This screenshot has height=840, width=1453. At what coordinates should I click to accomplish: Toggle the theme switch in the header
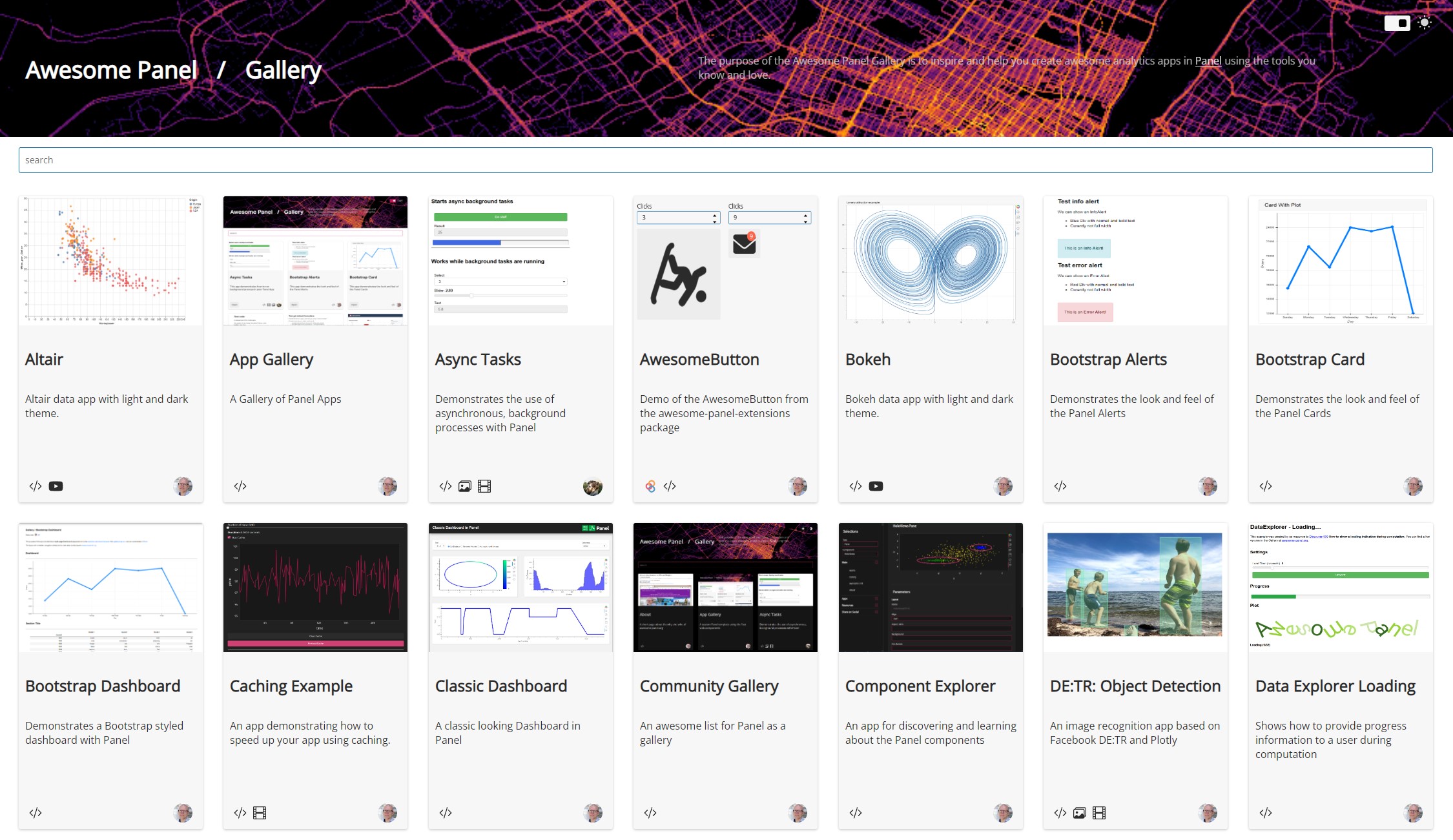[x=1397, y=23]
